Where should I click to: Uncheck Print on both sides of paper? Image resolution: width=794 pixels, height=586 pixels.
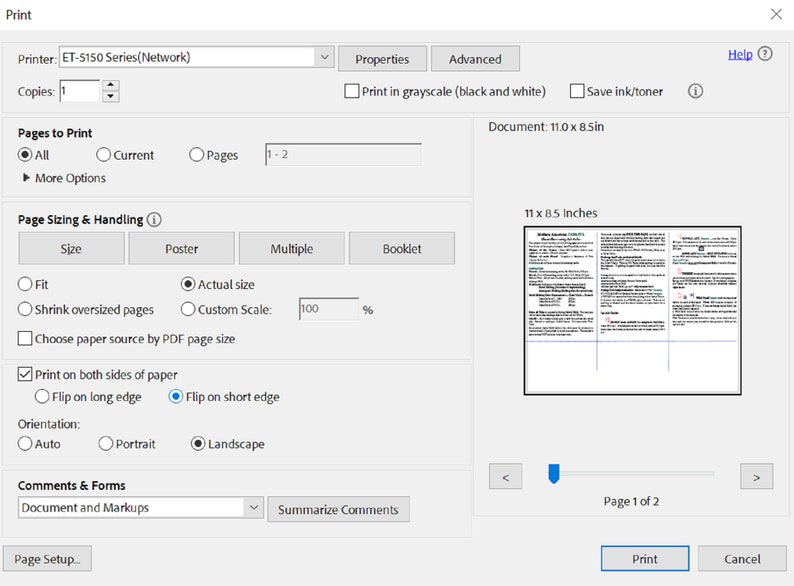coord(25,374)
